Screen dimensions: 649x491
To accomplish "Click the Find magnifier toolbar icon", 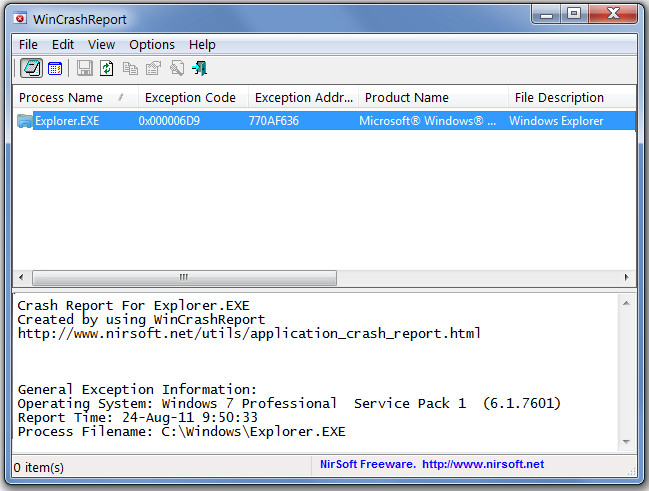I will coord(177,68).
